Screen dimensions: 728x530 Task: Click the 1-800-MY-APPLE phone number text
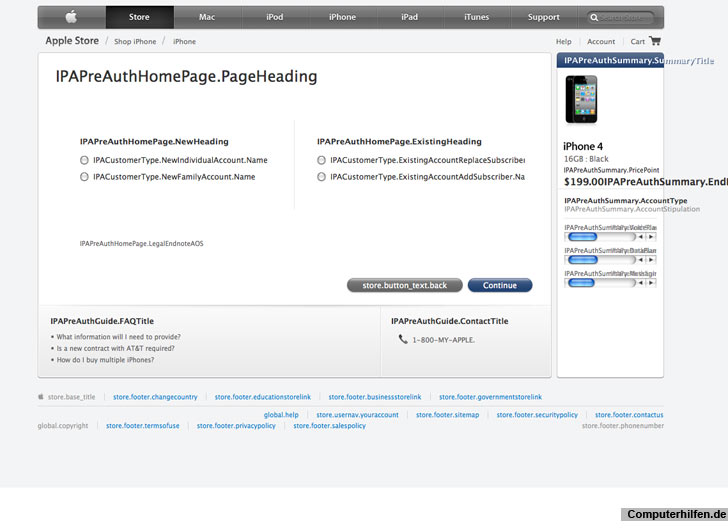[x=443, y=340]
